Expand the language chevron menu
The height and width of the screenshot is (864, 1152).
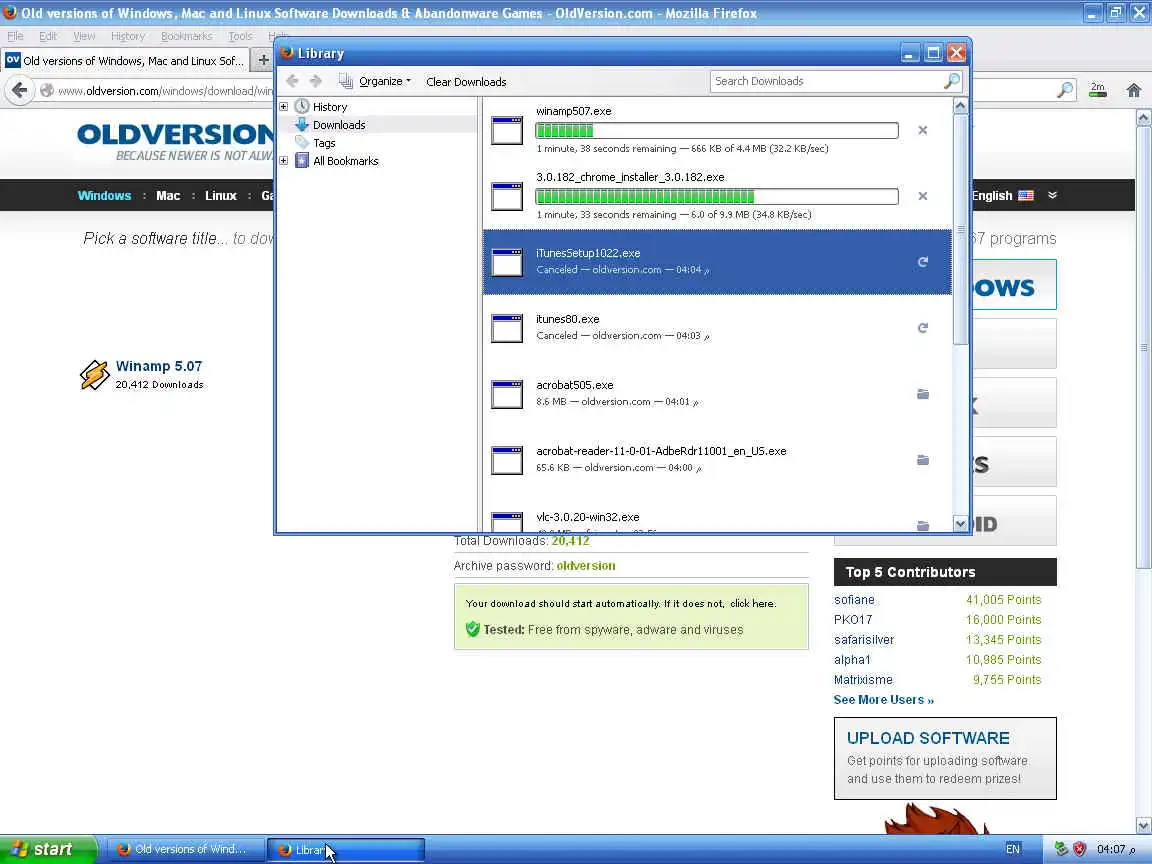pos(1052,195)
